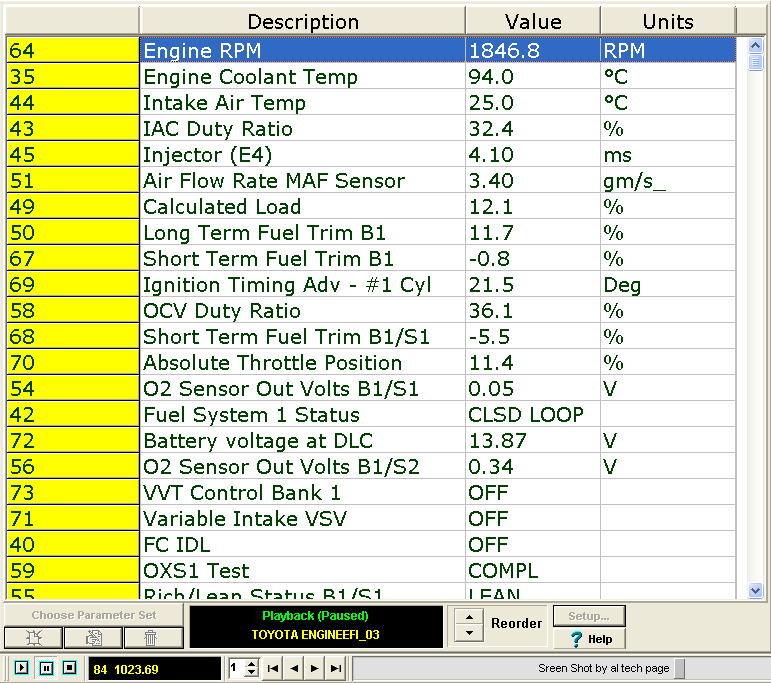771x683 pixels.
Task: Step forward one frame
Action: [314, 668]
